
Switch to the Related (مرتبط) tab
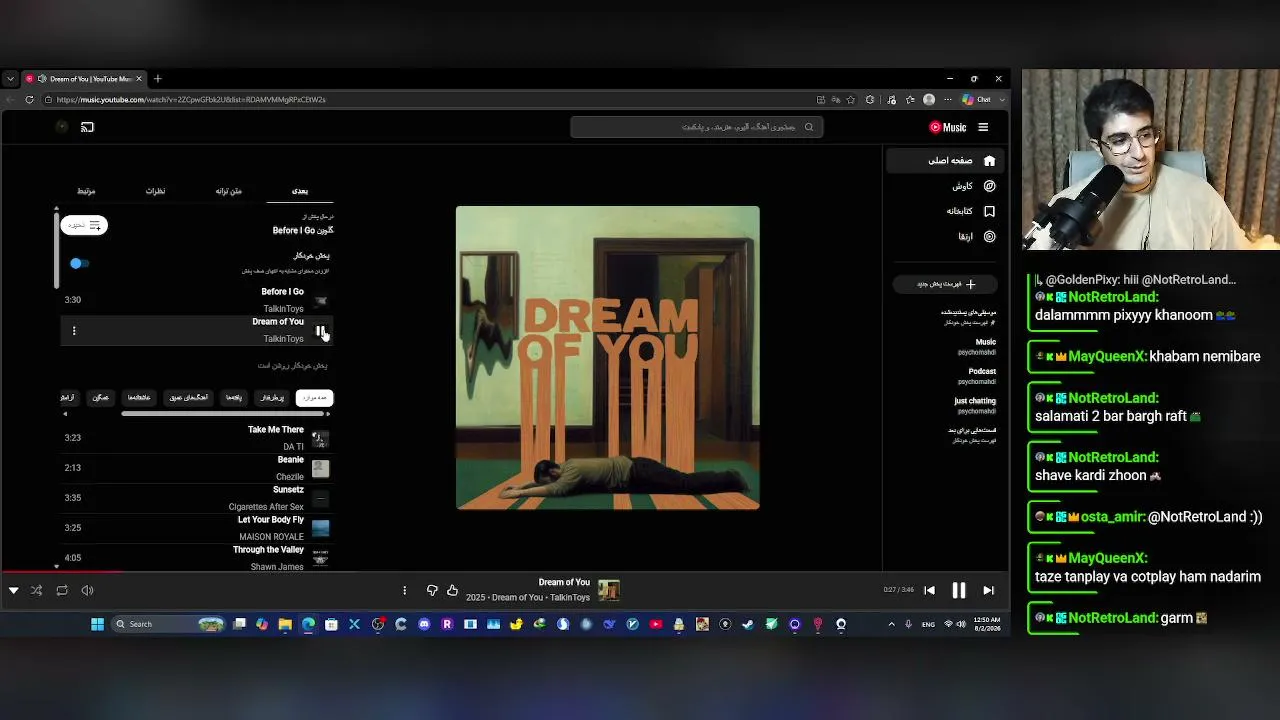tap(86, 191)
